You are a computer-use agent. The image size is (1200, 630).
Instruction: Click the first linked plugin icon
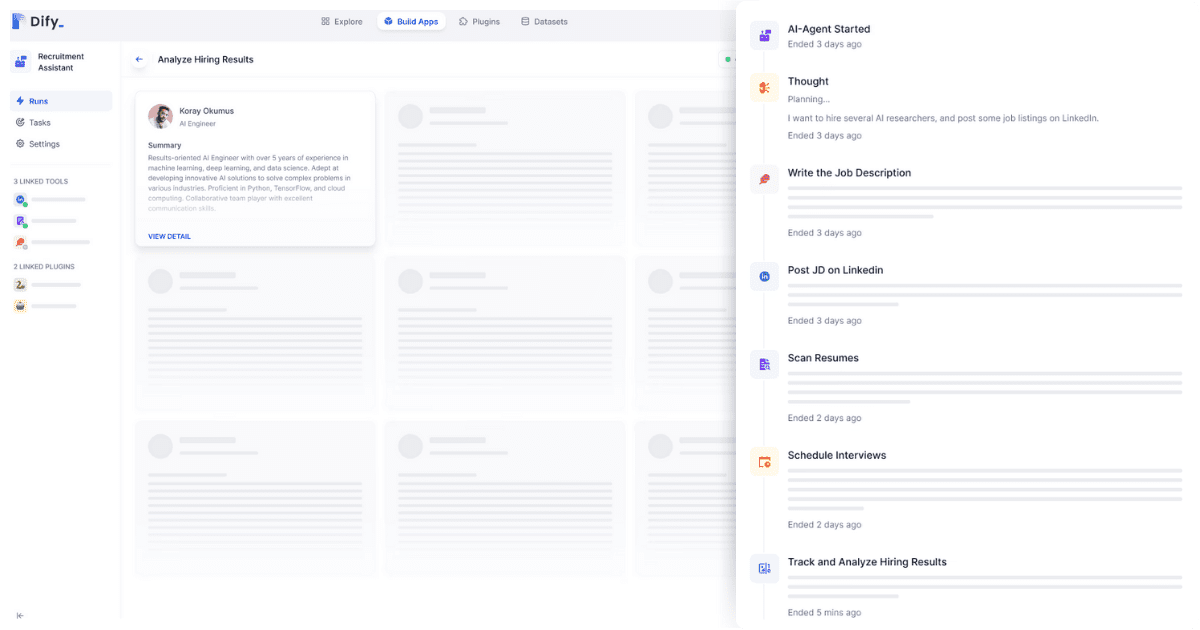(20, 285)
